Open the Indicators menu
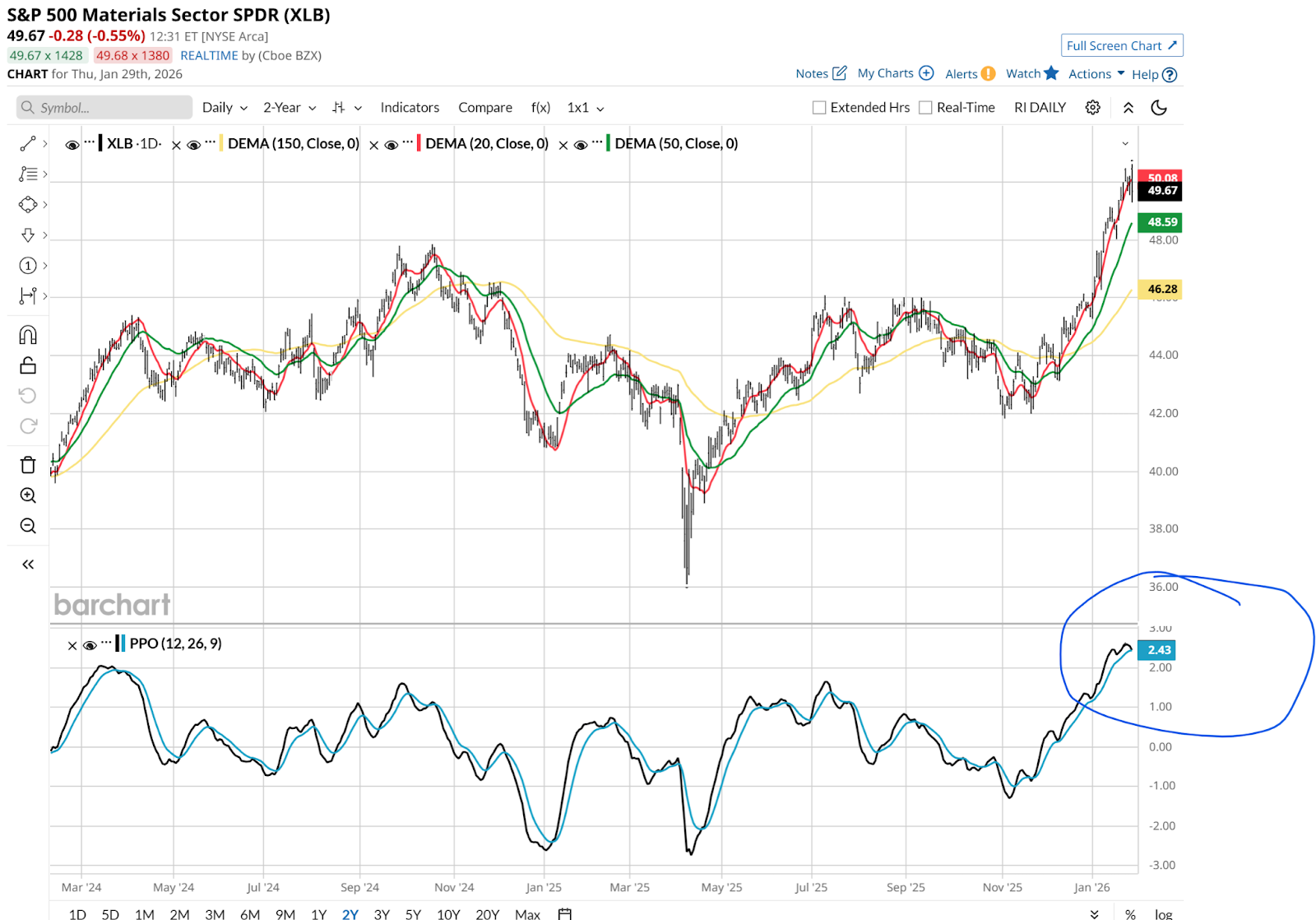The height and width of the screenshot is (920, 1316). click(410, 108)
